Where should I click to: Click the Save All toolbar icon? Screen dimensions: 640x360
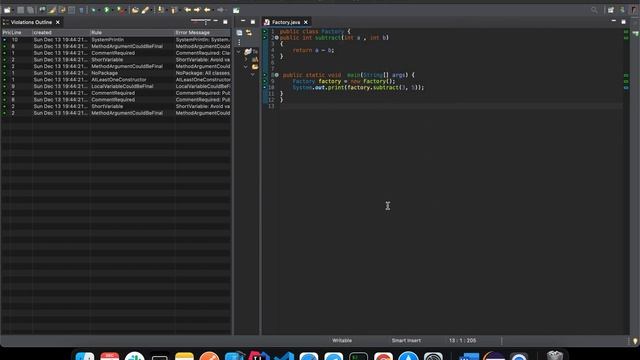tap(30, 10)
